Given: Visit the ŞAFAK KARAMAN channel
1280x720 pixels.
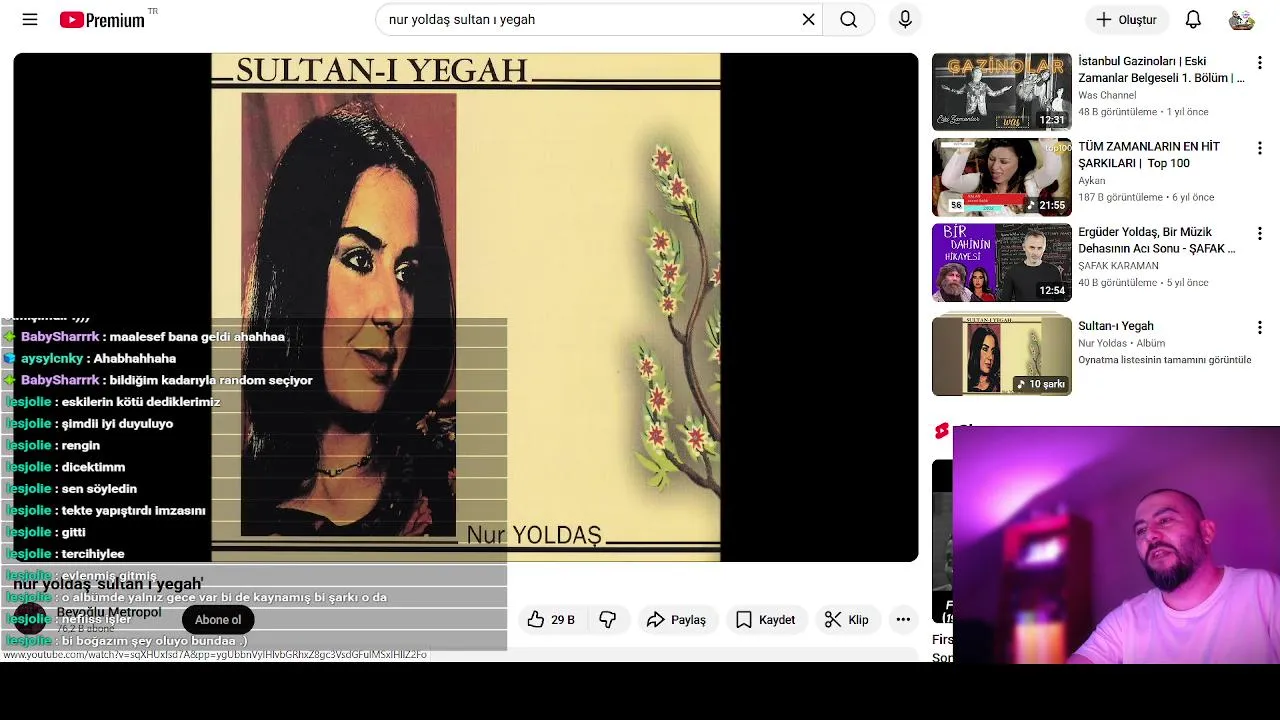Looking at the screenshot, I should point(1118,266).
